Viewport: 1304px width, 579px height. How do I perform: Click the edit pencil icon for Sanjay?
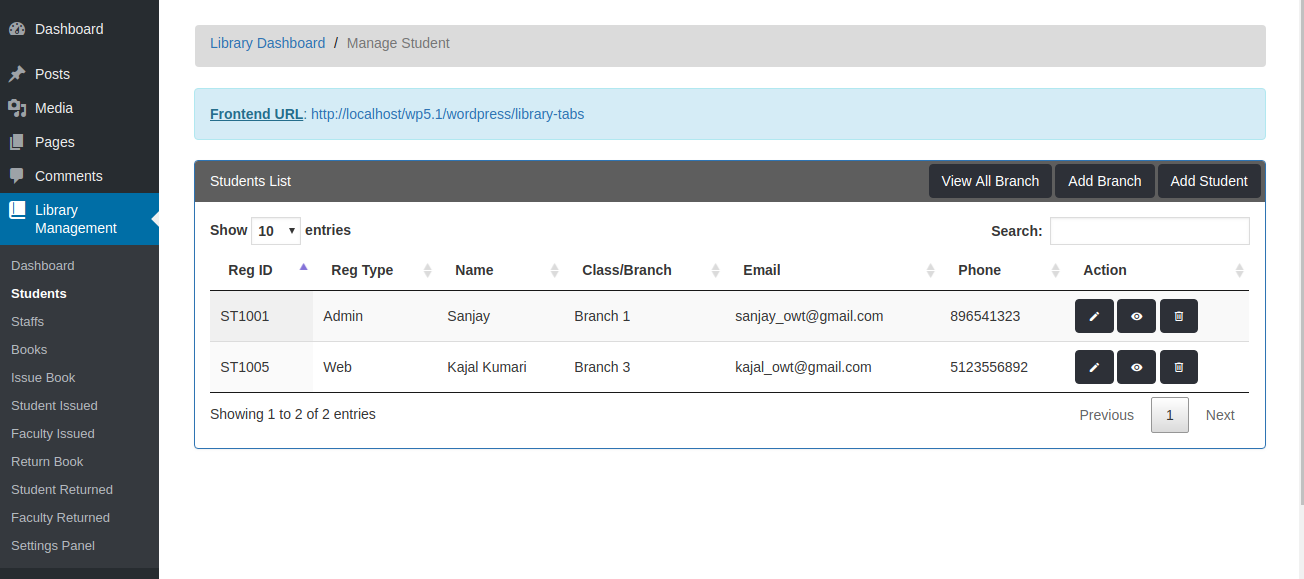(1094, 316)
